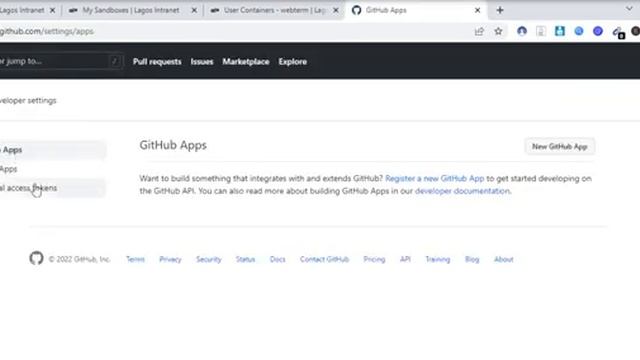Select the GitHub Apps browser tab
This screenshot has height=360, width=640.
pyautogui.click(x=416, y=10)
